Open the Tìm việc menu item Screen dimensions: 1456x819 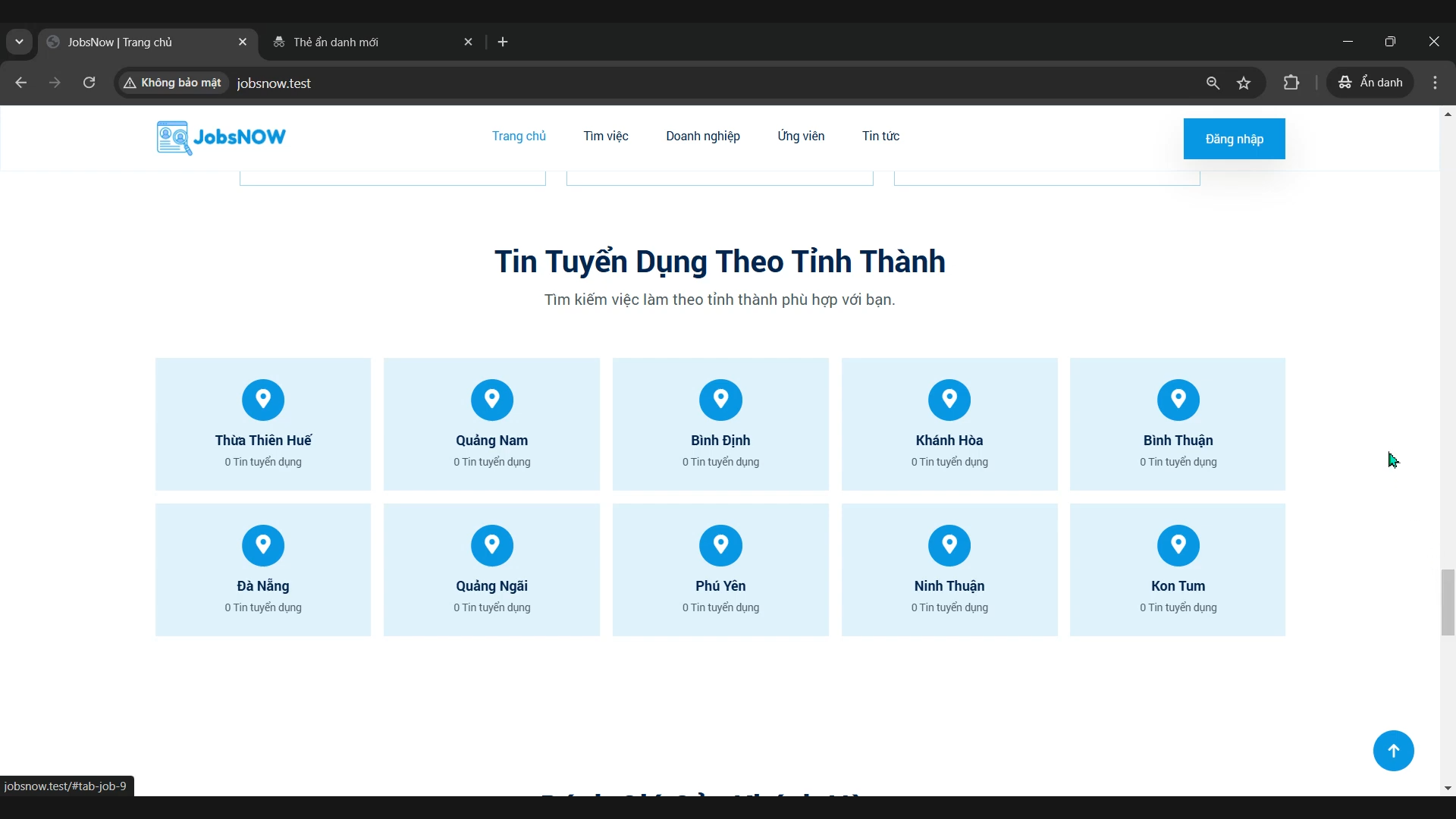[x=606, y=136]
